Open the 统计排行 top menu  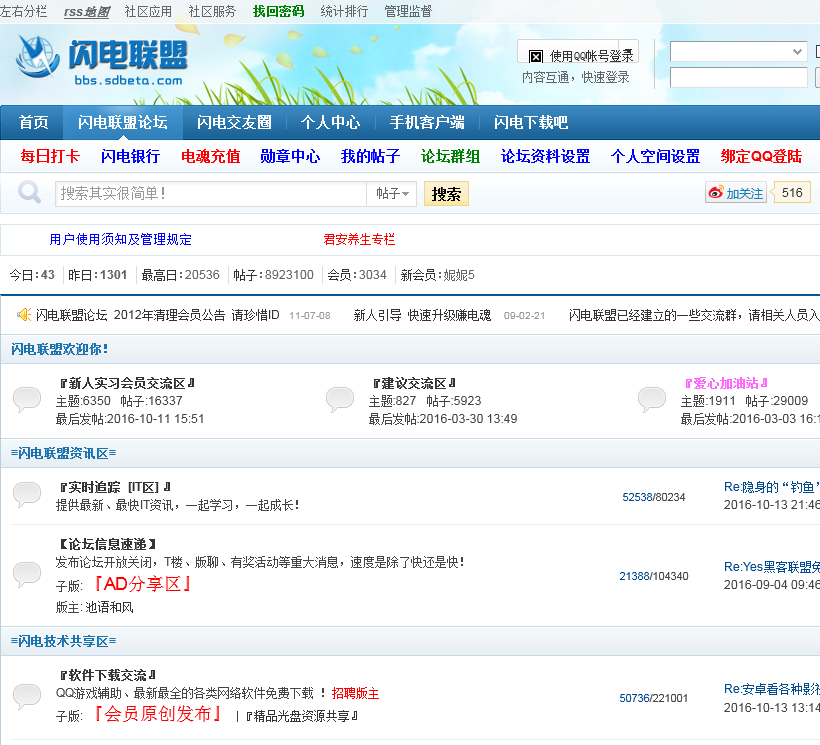pyautogui.click(x=344, y=11)
